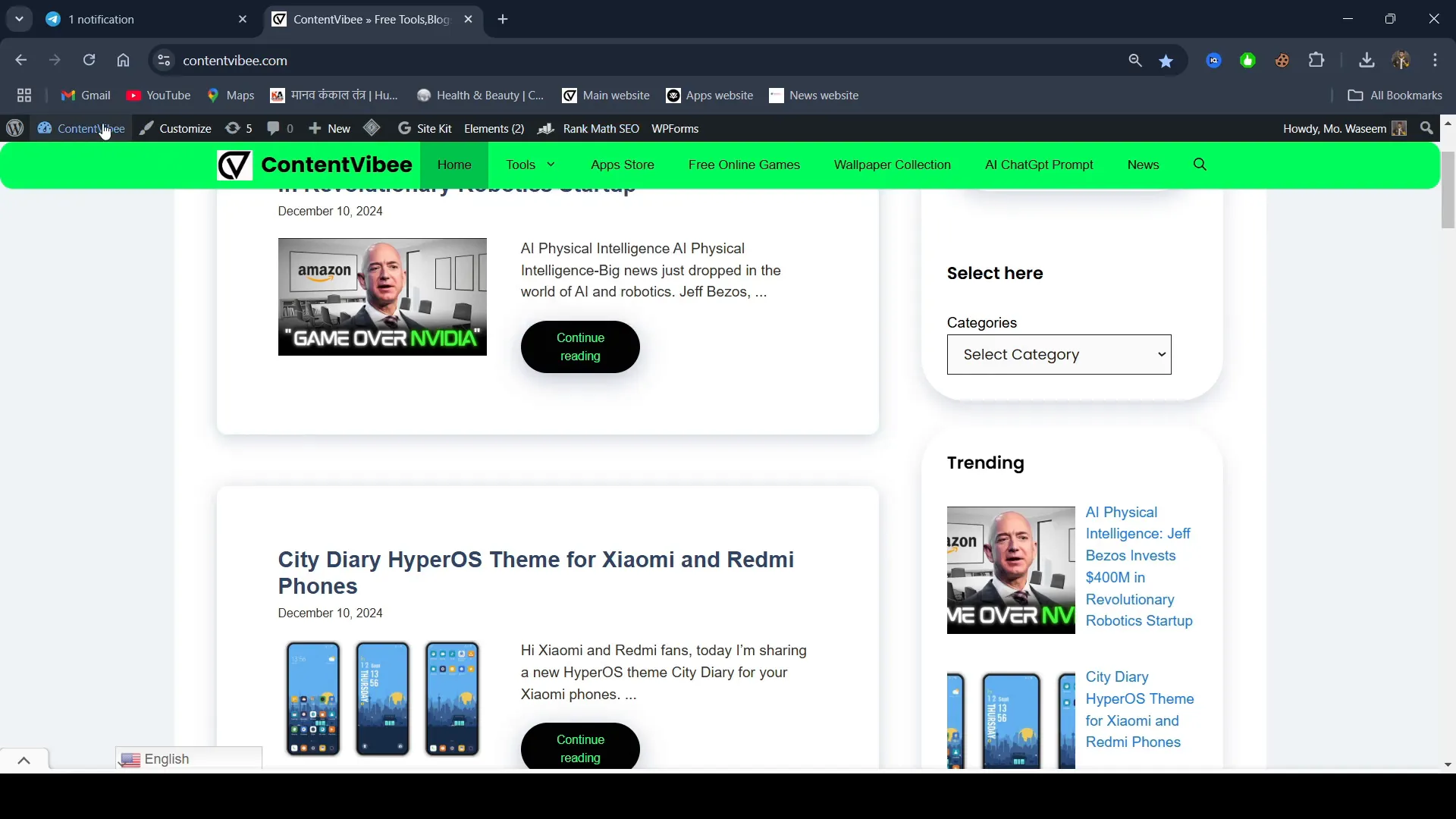
Task: Close the ContentVibee browser tab
Action: click(469, 20)
